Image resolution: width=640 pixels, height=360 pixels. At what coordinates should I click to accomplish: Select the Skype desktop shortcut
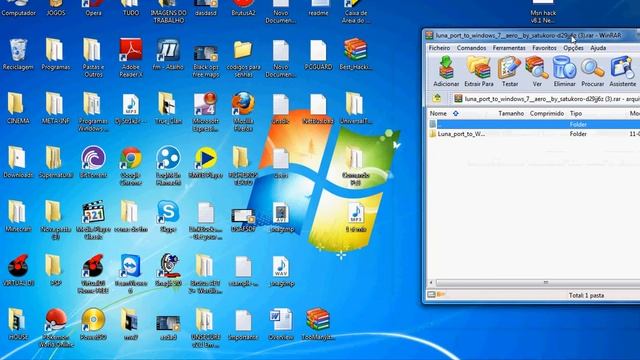click(168, 217)
